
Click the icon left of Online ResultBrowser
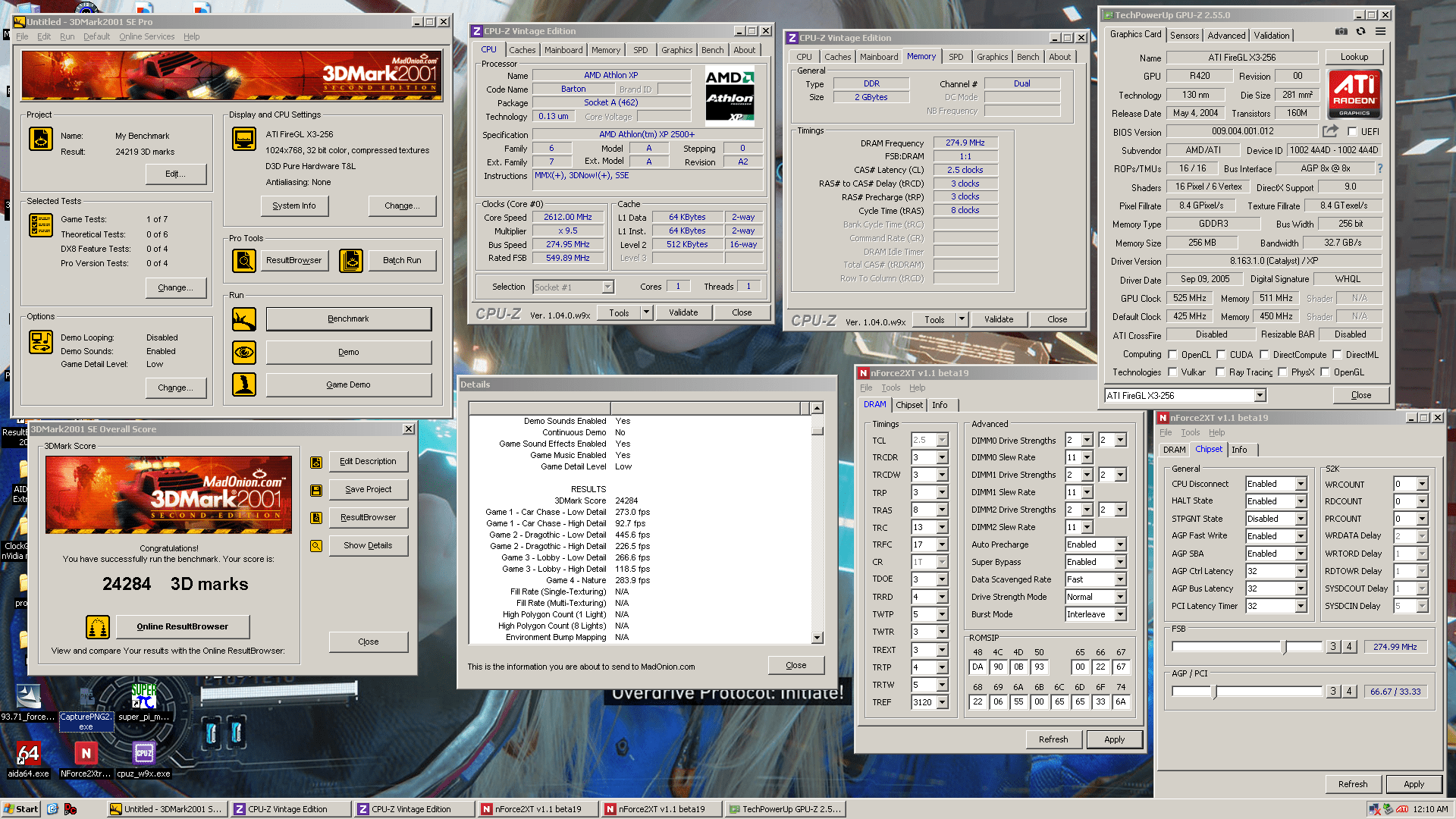98,627
